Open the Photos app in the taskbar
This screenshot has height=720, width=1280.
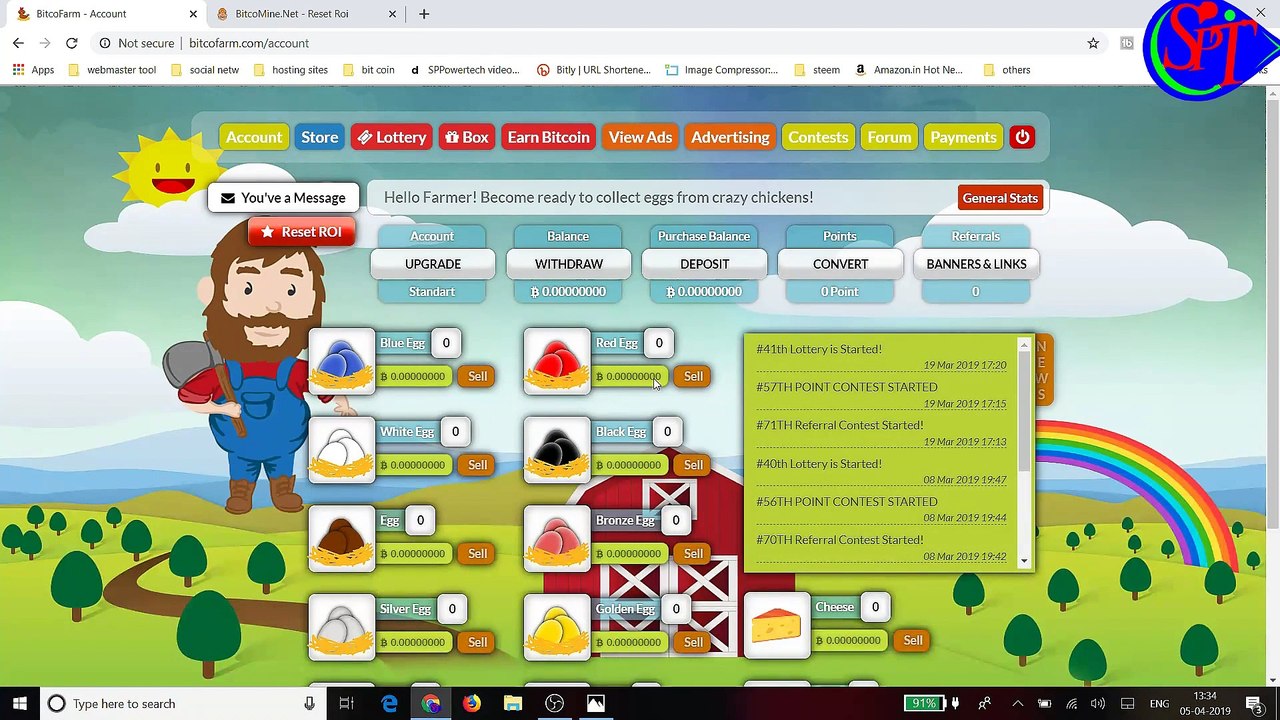pyautogui.click(x=595, y=703)
